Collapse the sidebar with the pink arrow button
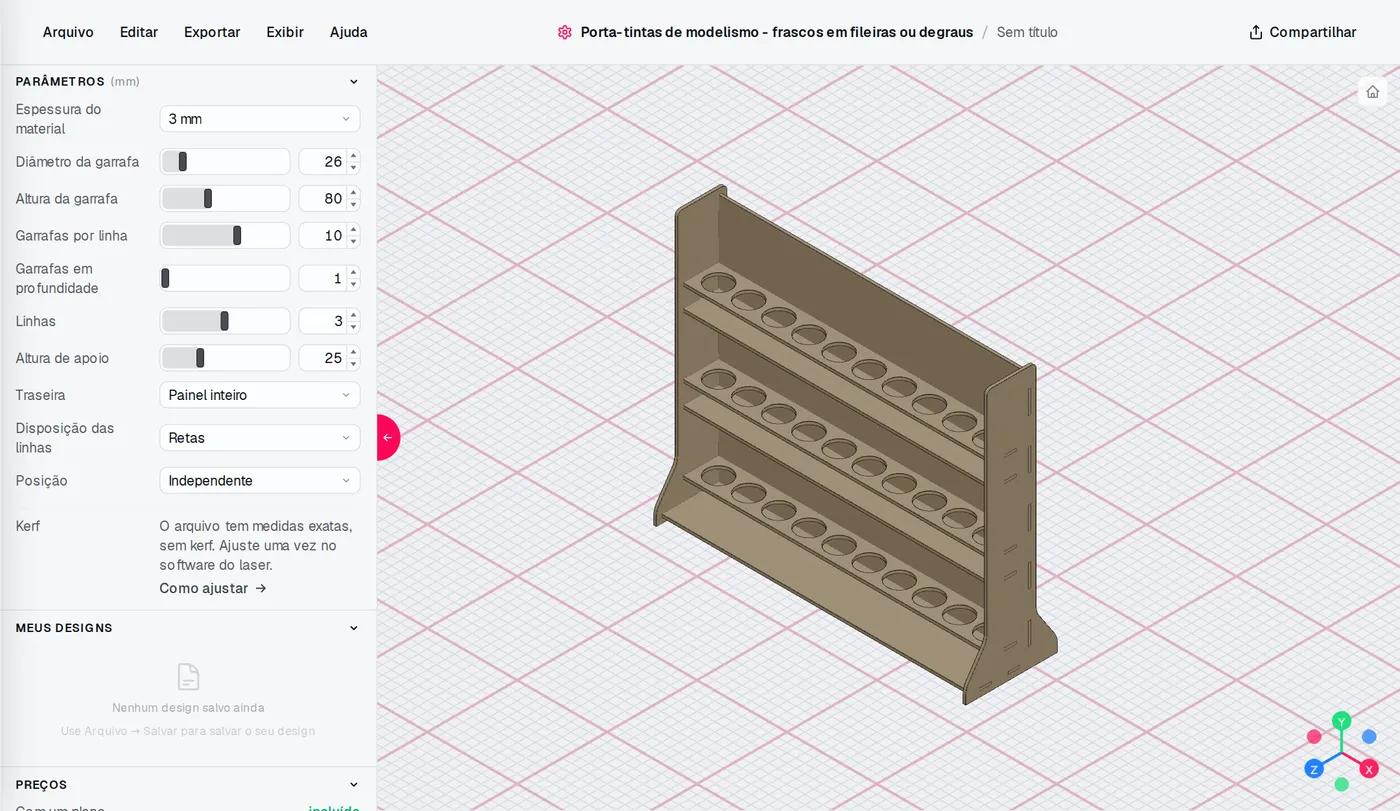 388,437
